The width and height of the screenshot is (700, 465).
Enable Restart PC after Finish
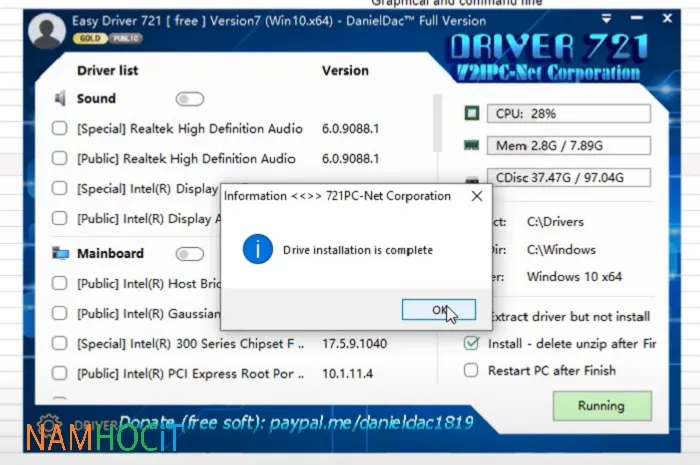click(472, 370)
